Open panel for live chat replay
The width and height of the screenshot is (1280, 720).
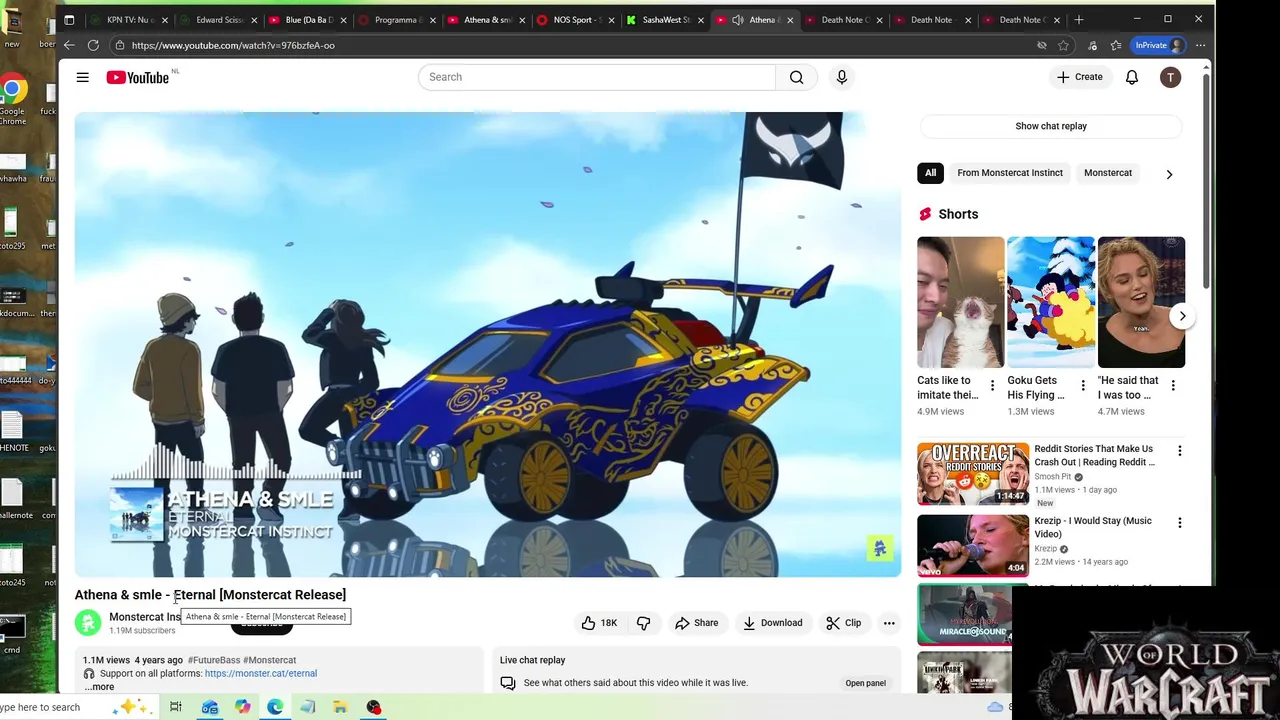click(865, 683)
